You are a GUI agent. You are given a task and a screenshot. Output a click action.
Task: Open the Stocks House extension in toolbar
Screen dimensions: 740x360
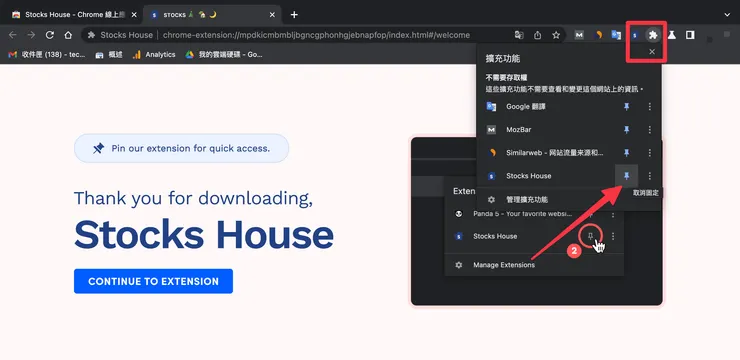pos(635,35)
